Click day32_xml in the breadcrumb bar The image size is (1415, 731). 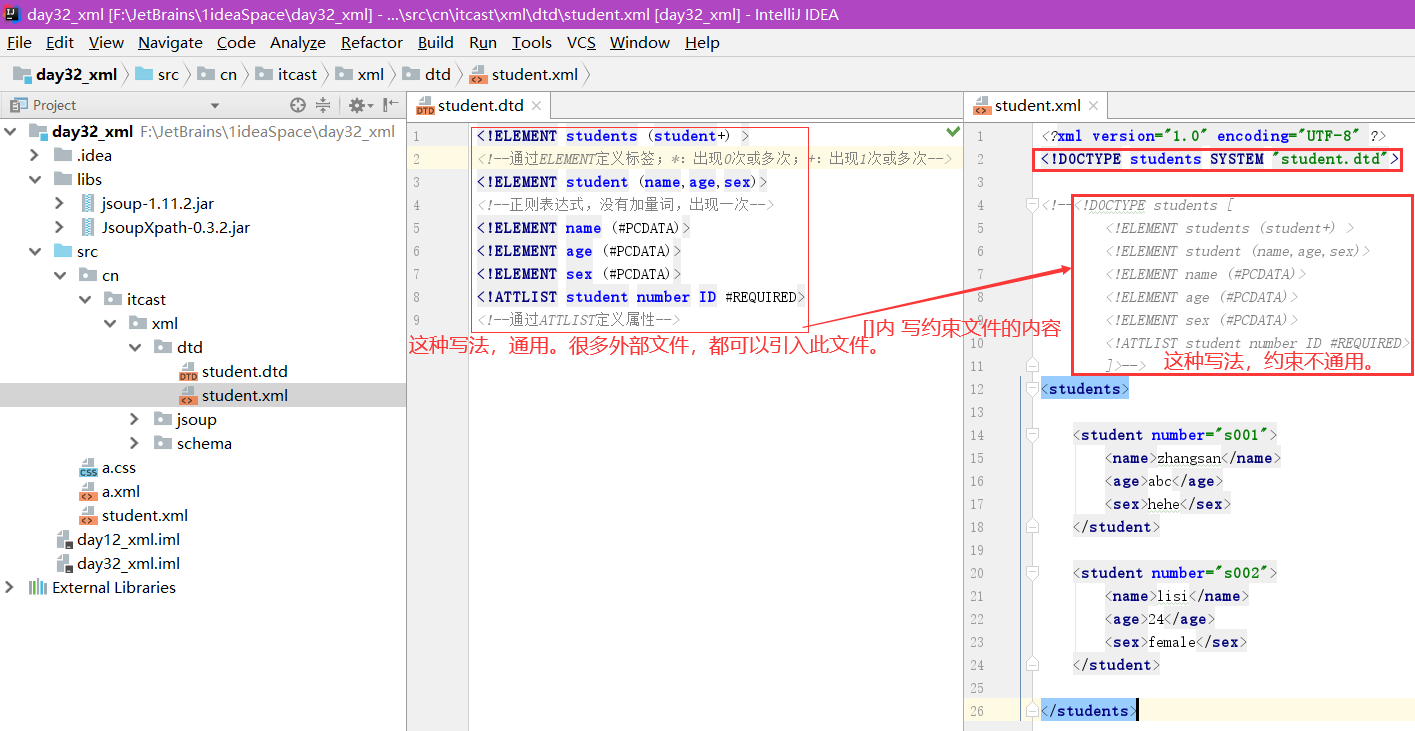tap(66, 74)
